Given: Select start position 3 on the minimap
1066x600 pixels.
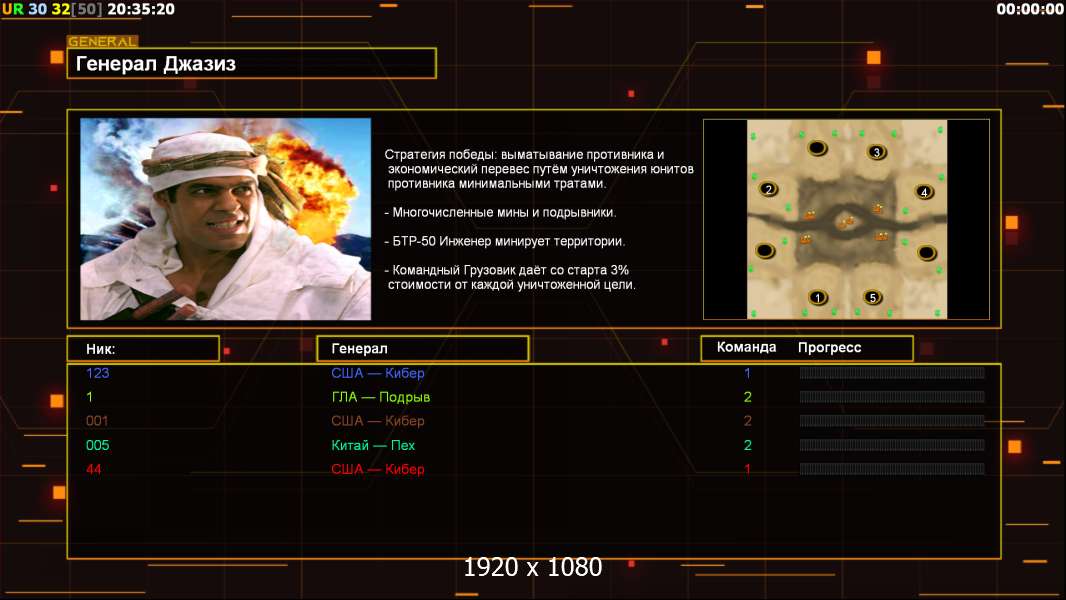Looking at the screenshot, I should (876, 152).
